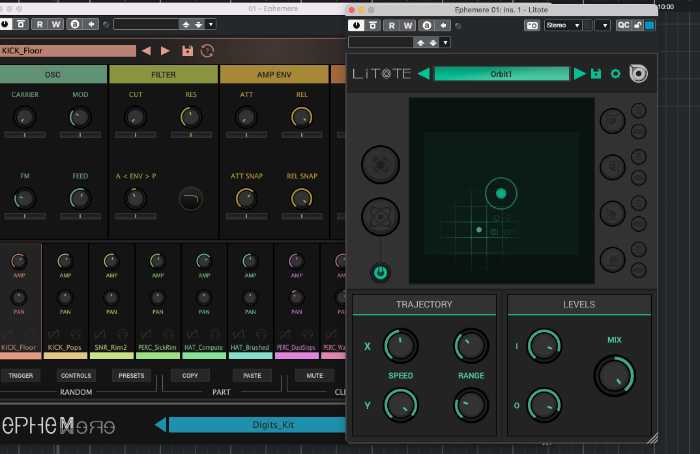The image size is (700, 454).
Task: Open the Stereo routing dropdown
Action: (x=563, y=25)
